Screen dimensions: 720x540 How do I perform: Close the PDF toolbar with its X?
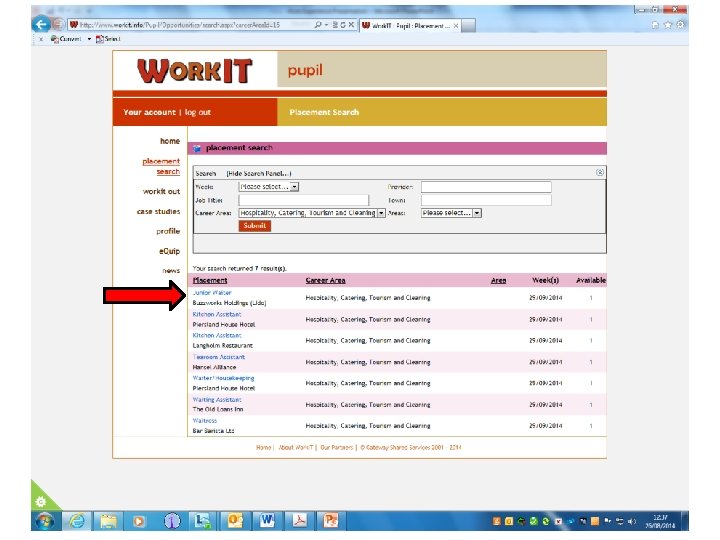click(x=41, y=39)
